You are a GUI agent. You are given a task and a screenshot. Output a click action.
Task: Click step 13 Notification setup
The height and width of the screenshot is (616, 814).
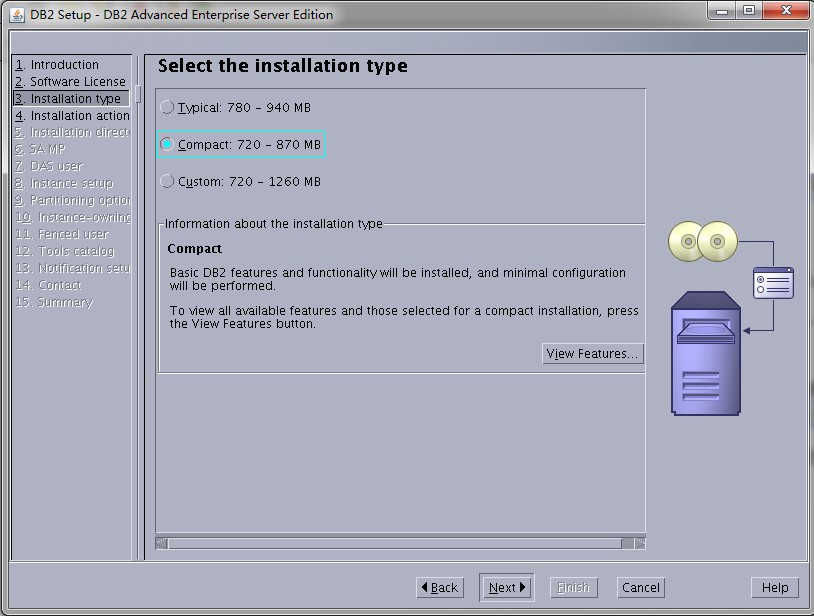(73, 268)
